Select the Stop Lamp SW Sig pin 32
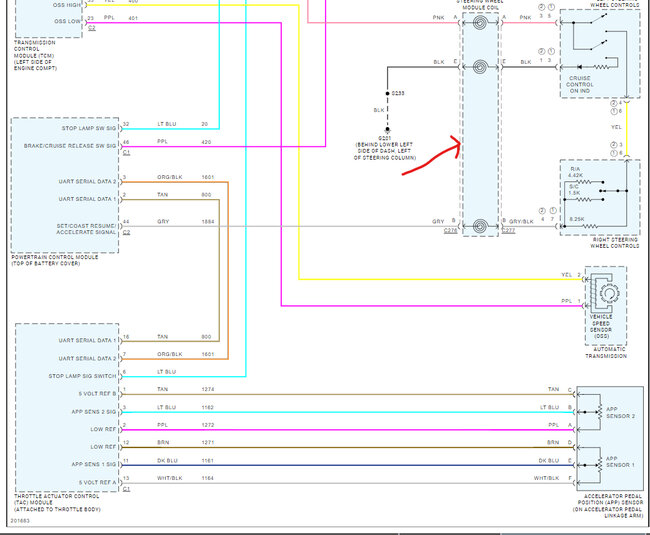The image size is (650, 535). point(126,124)
